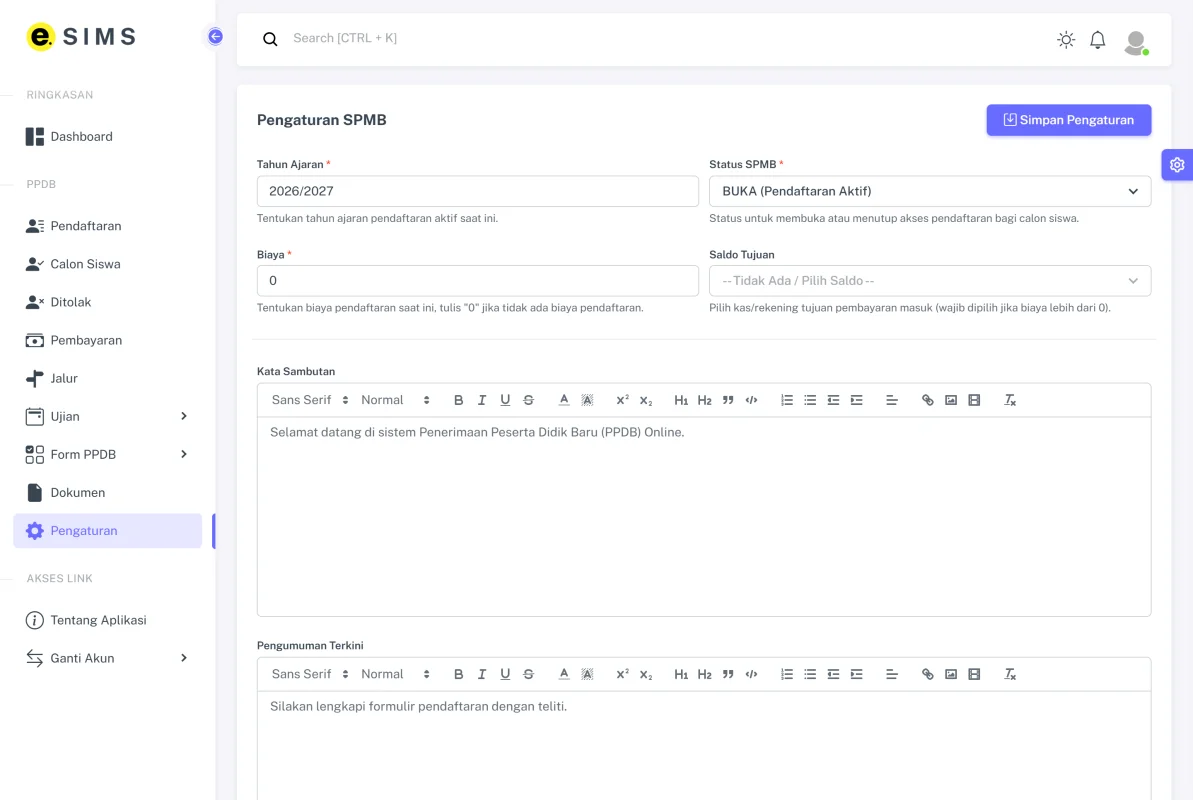Open Calon Siswa in the sidebar
This screenshot has width=1193, height=800.
coord(107,264)
